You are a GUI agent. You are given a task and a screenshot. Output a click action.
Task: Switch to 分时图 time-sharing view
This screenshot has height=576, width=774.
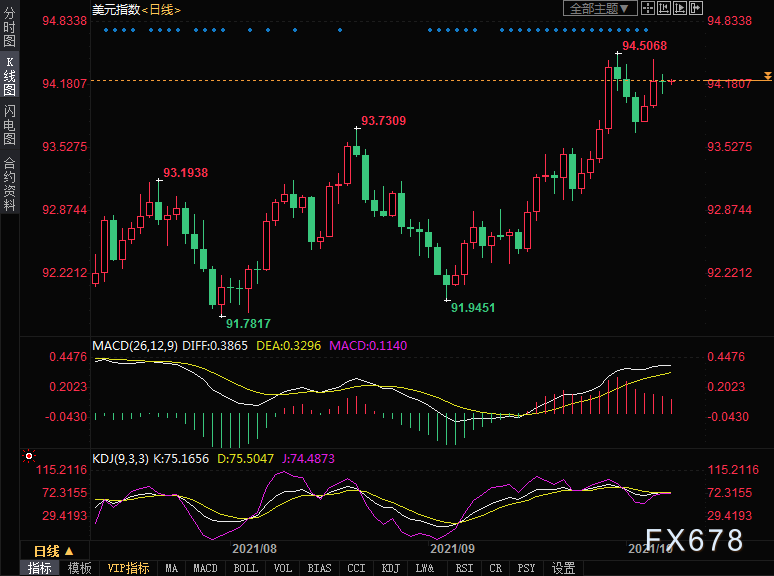(9, 27)
